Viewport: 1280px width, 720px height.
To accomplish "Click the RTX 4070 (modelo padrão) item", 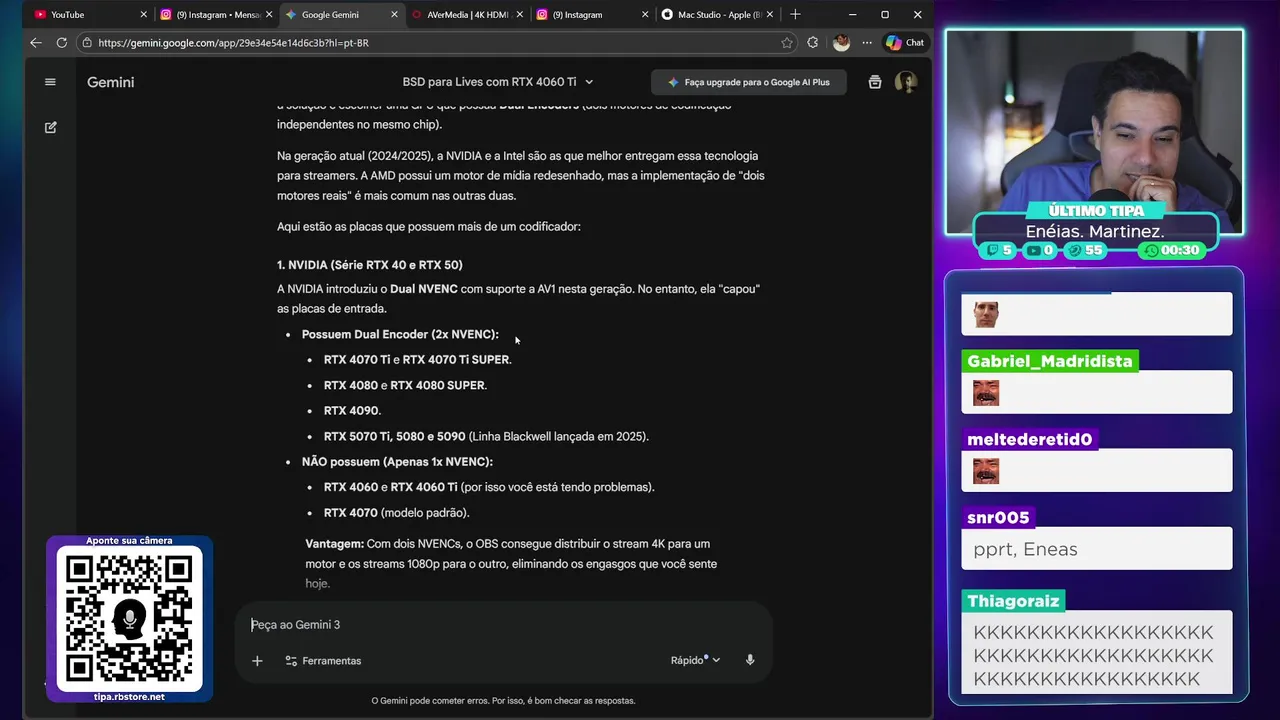I will click(396, 513).
